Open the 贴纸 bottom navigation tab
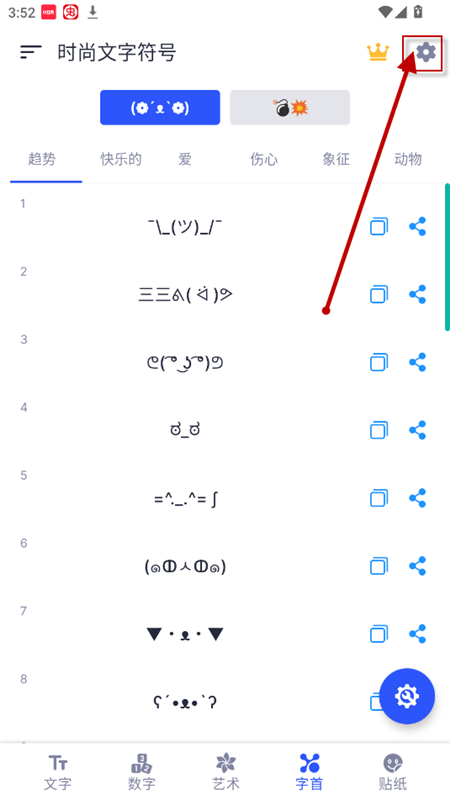Viewport: 450px width, 799px height. [x=393, y=771]
